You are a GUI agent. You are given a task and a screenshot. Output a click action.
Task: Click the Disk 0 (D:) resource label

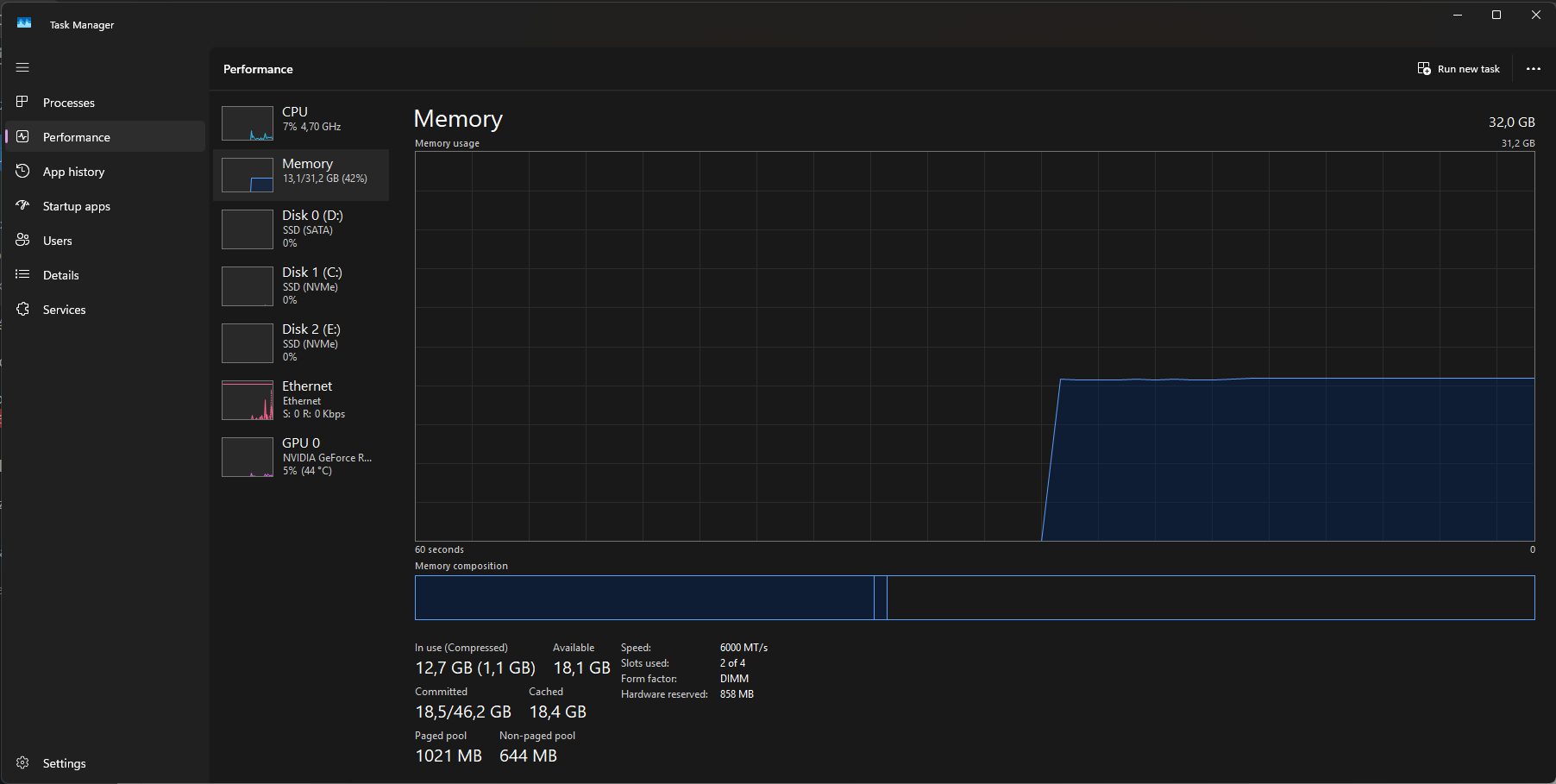click(312, 216)
